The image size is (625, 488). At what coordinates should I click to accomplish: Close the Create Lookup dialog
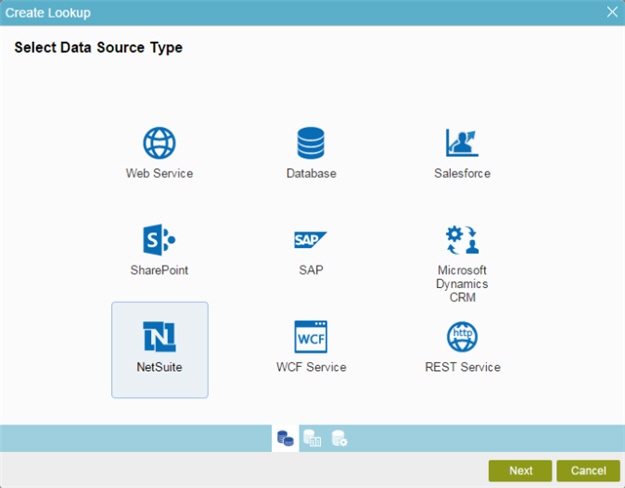click(612, 12)
